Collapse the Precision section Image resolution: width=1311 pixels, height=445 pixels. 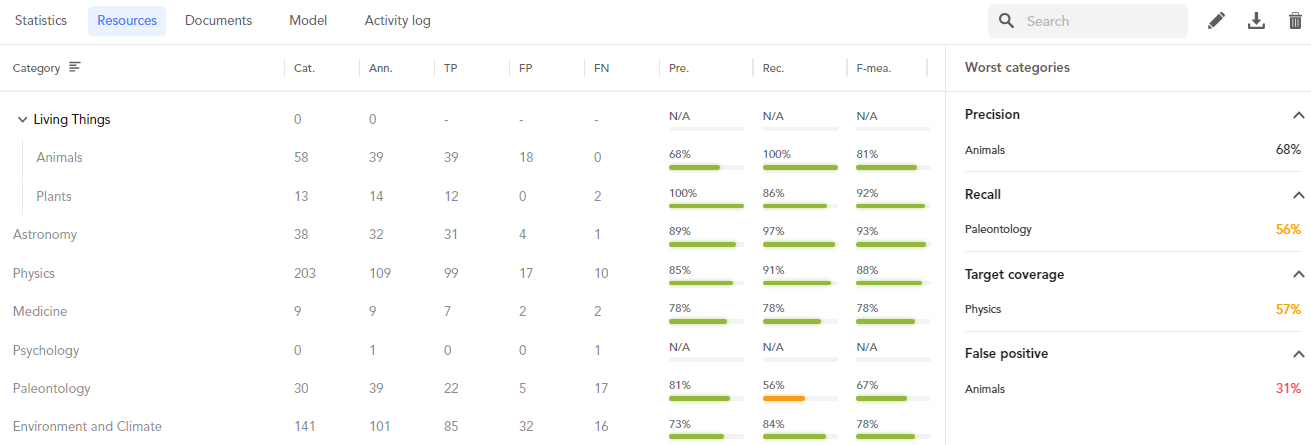[1298, 115]
